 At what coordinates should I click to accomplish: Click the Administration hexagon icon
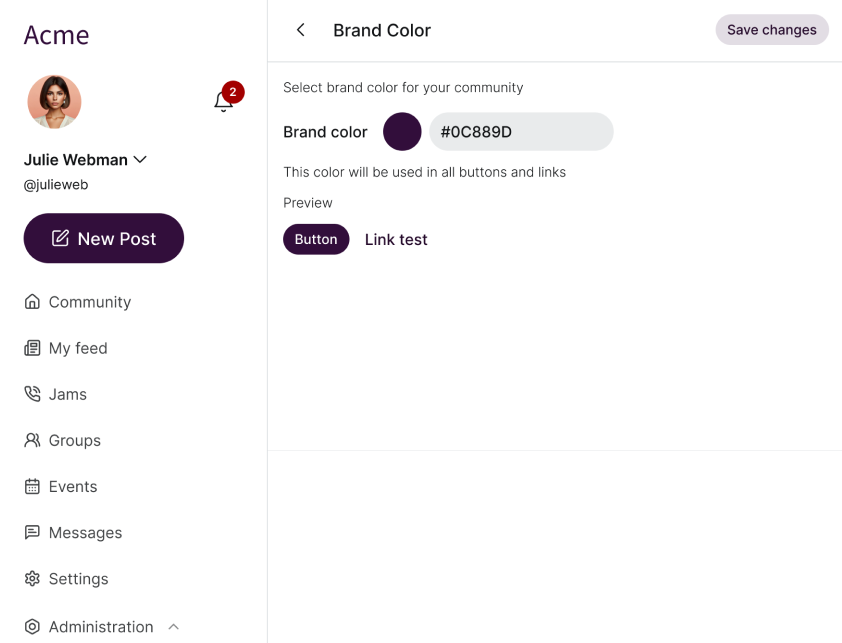32,627
